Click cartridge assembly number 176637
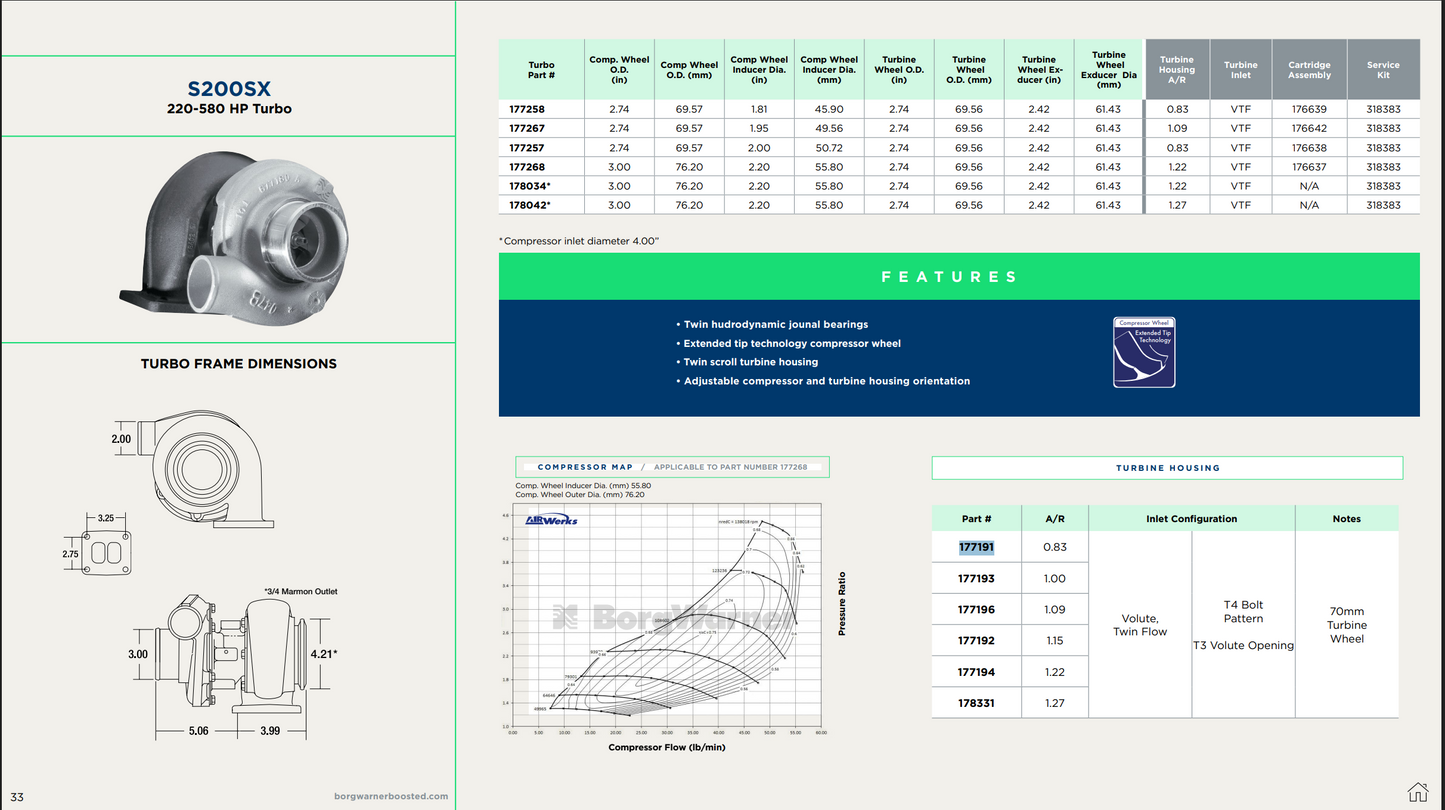This screenshot has width=1445, height=810. [x=1309, y=167]
